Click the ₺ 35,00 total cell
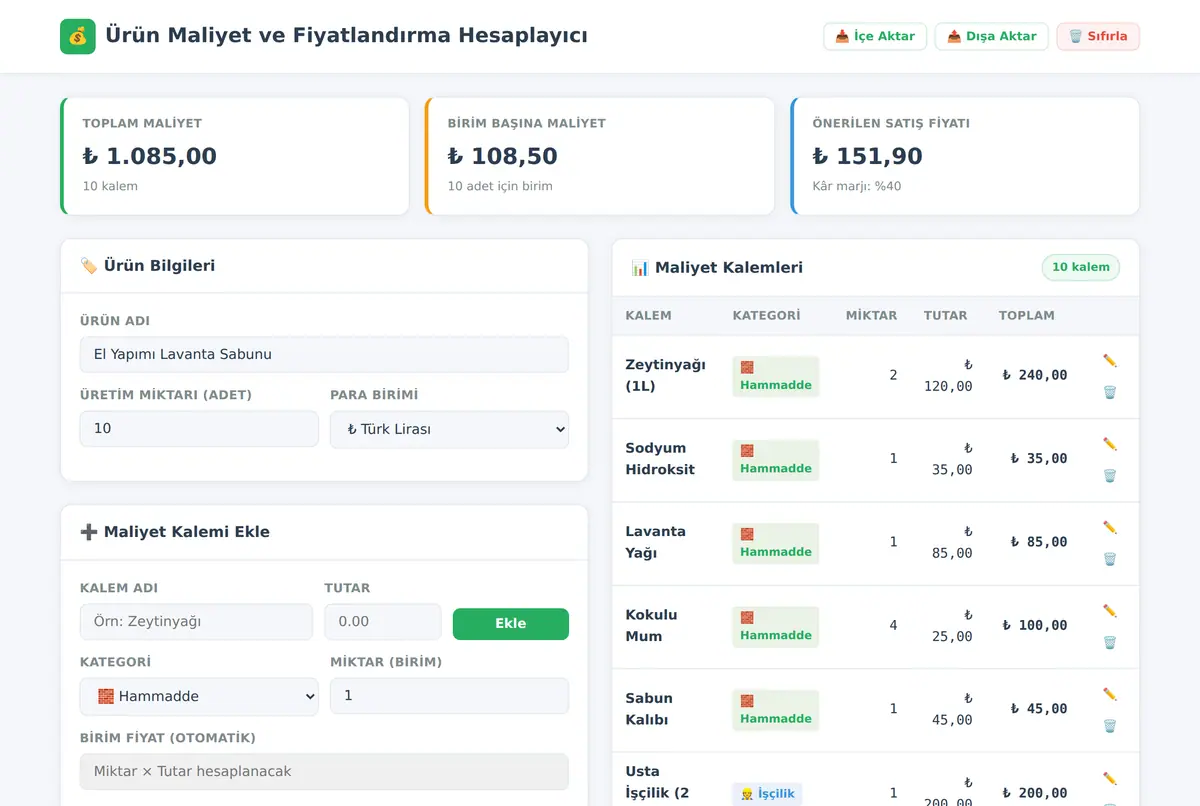This screenshot has height=806, width=1200. tap(1039, 458)
